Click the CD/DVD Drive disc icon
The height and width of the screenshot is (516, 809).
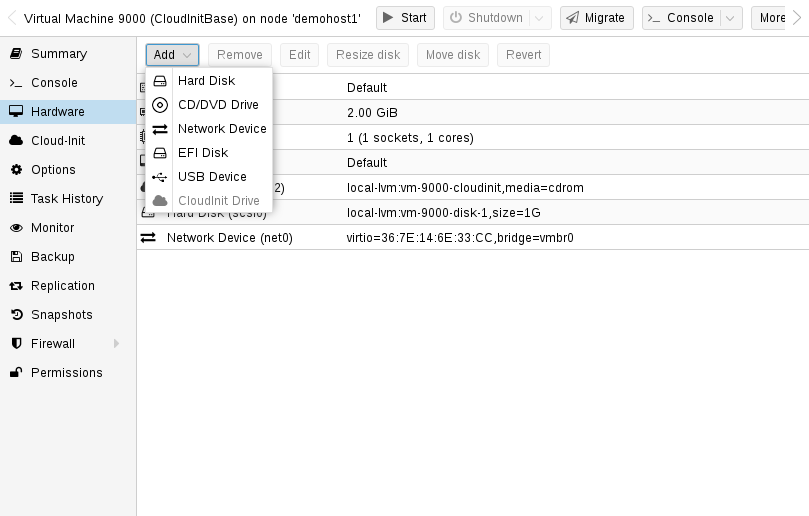point(160,105)
